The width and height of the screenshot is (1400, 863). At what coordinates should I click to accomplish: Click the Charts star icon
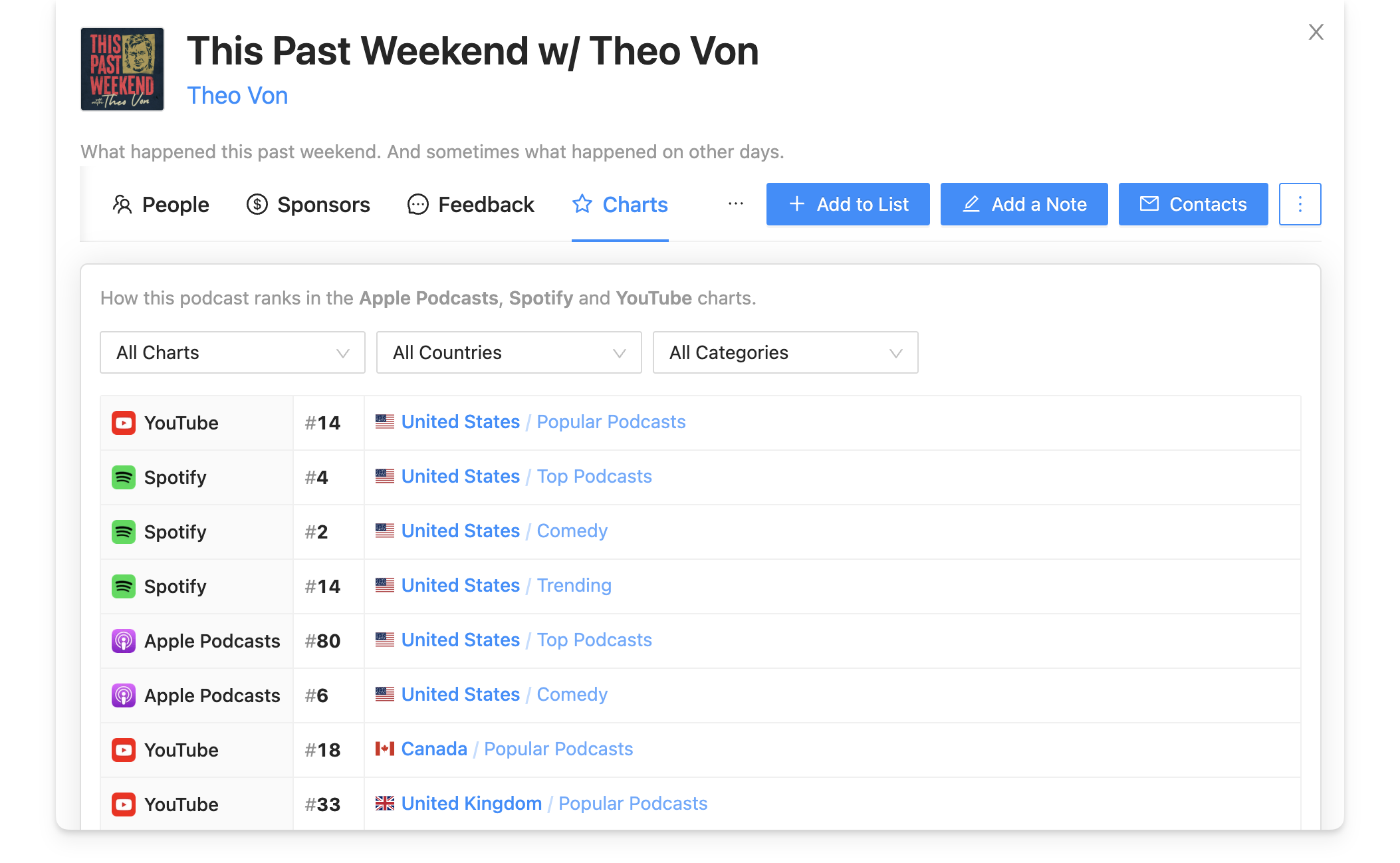pos(582,204)
